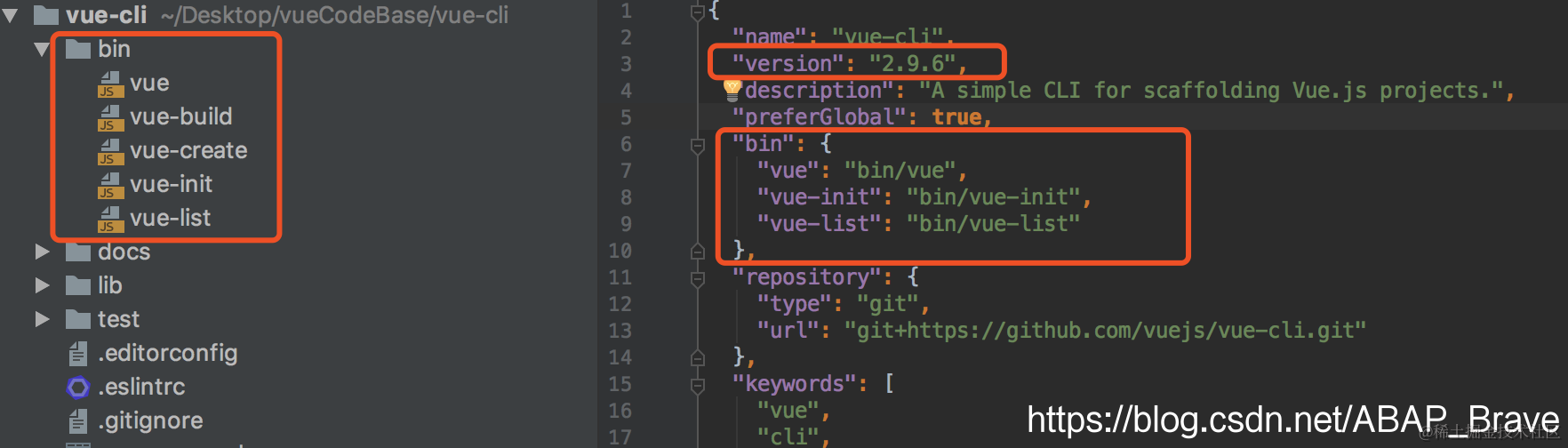This screenshot has width=1568, height=448.
Task: Select the vue file in bin
Action: click(x=149, y=84)
